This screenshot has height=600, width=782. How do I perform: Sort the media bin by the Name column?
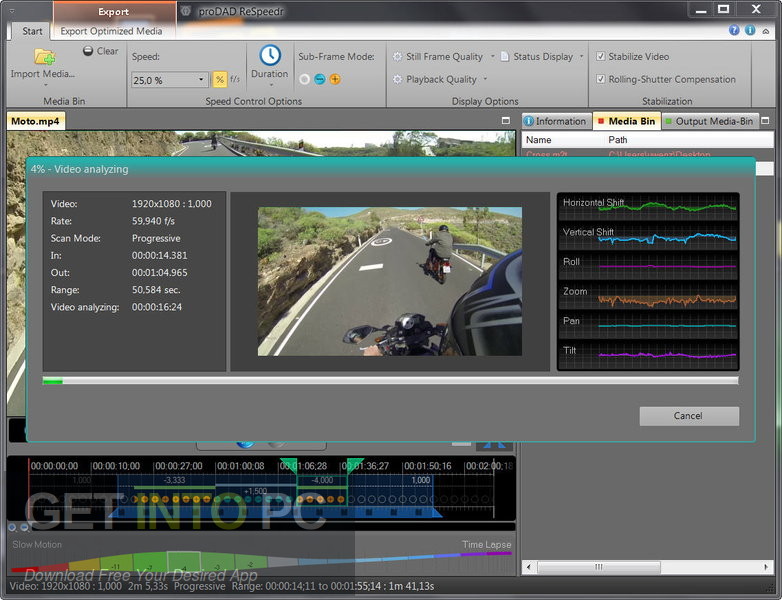[563, 140]
